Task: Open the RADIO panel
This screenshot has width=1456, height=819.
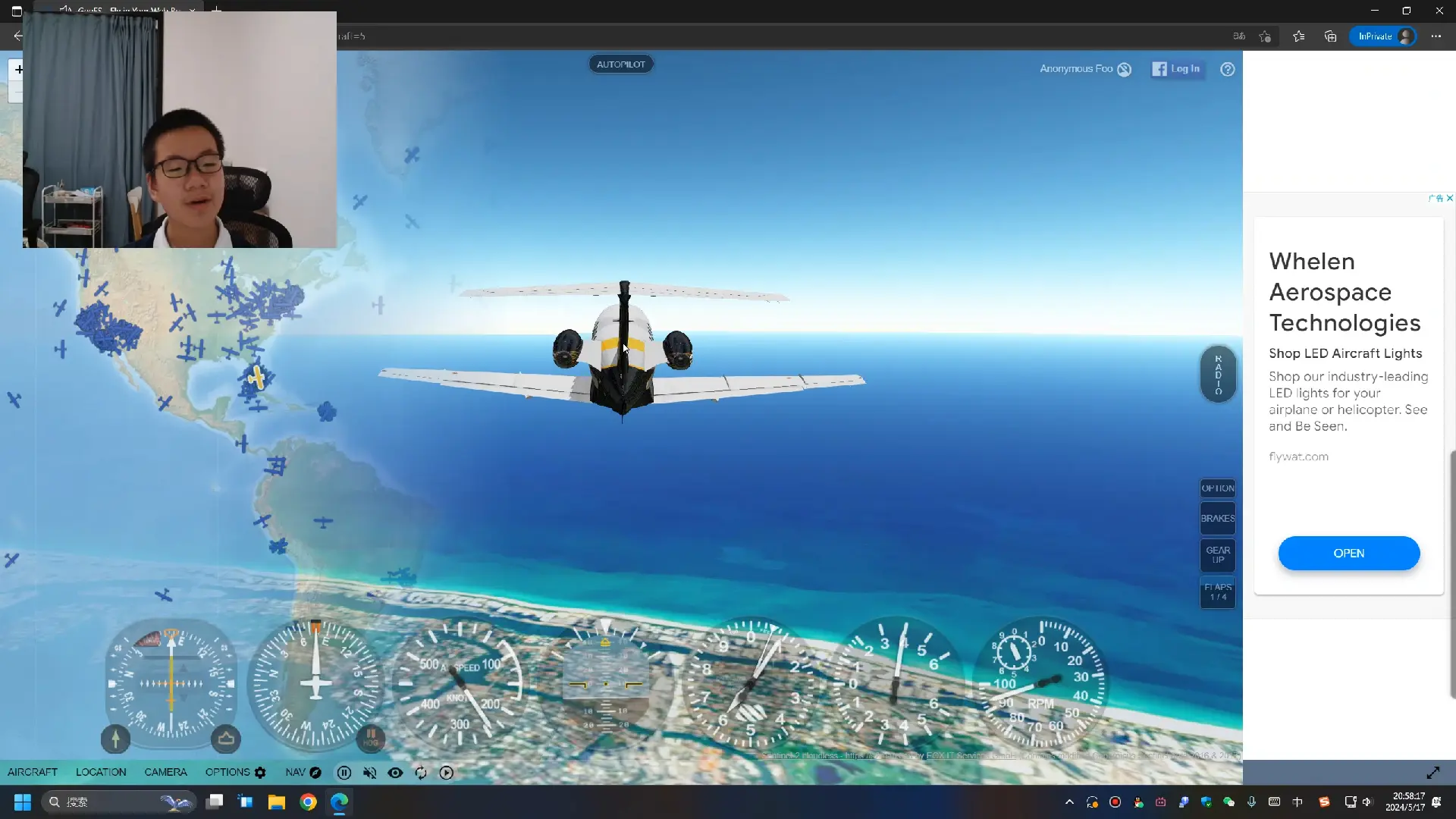Action: point(1218,375)
